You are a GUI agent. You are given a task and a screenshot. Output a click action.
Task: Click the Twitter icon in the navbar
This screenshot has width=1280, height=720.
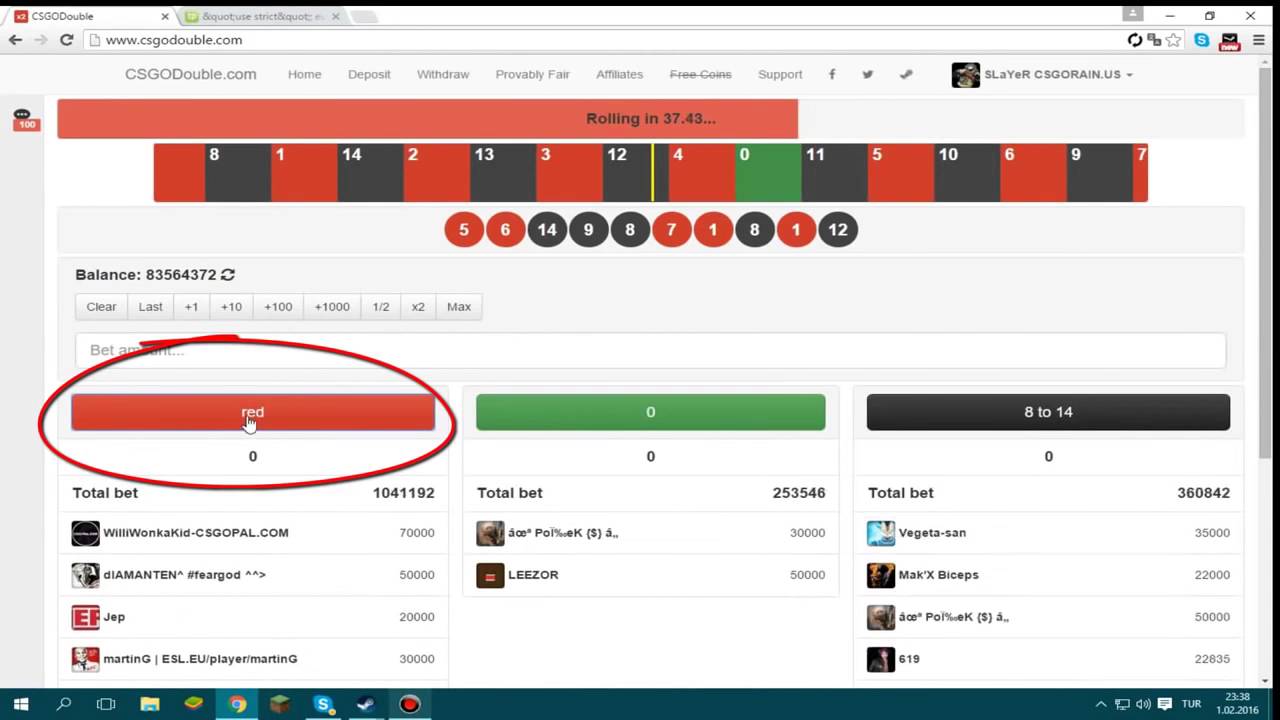click(868, 74)
